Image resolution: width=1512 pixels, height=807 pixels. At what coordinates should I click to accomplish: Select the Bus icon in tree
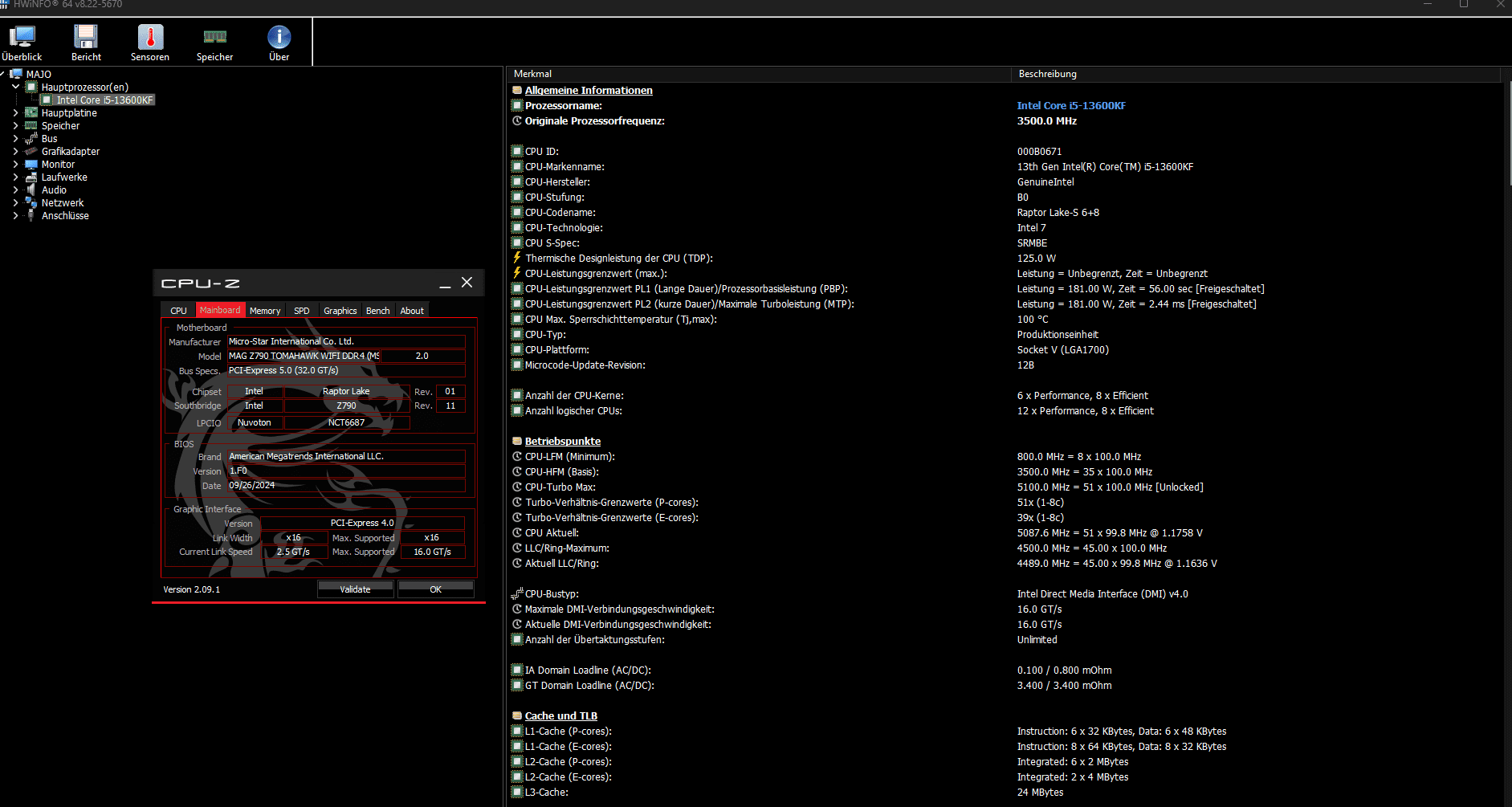pos(31,138)
